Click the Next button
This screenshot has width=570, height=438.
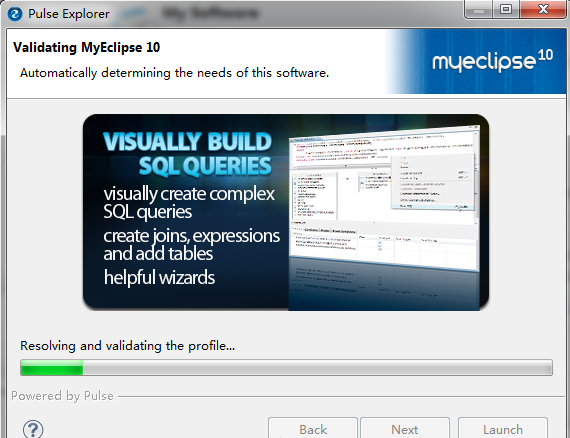point(405,428)
